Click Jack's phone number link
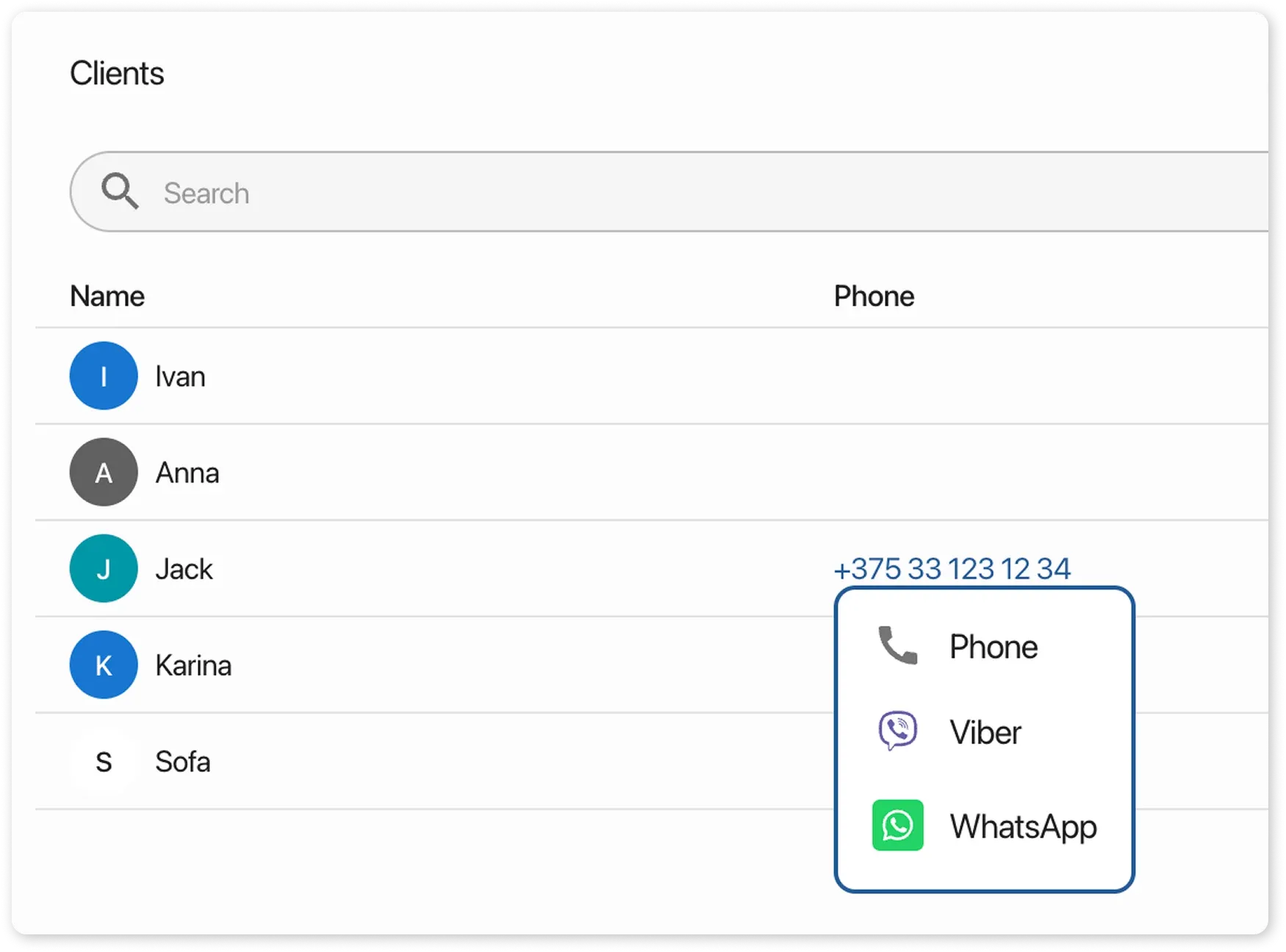This screenshot has width=1286, height=952. 952,569
